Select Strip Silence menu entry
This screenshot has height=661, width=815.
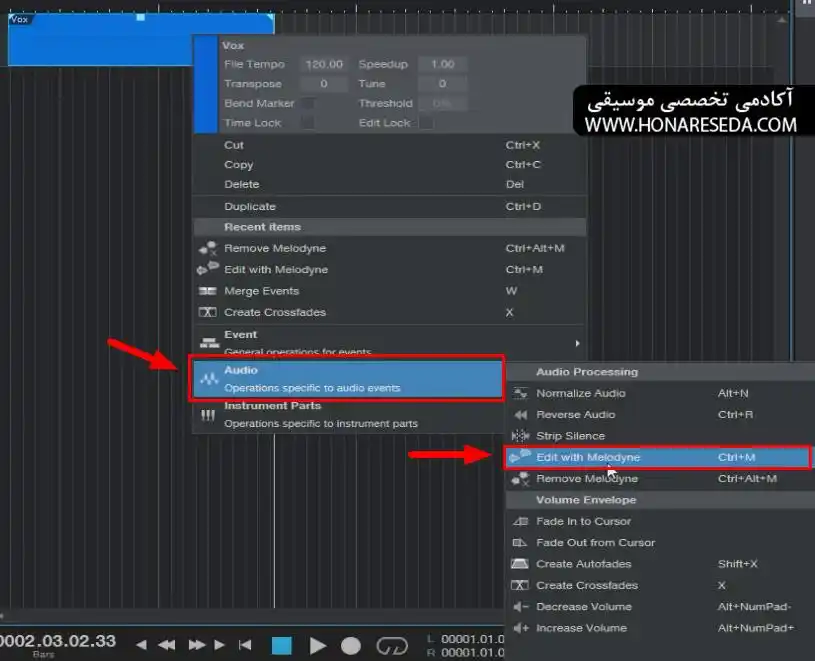coord(660,436)
